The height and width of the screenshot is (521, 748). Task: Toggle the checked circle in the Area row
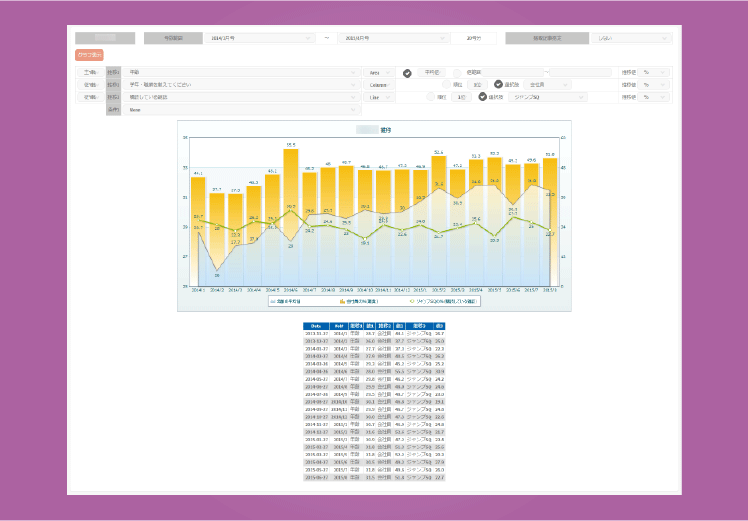(x=408, y=73)
